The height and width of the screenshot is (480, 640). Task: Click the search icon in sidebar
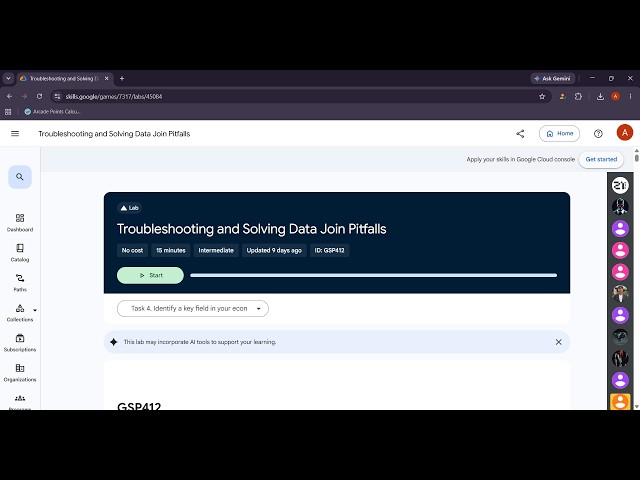click(20, 177)
